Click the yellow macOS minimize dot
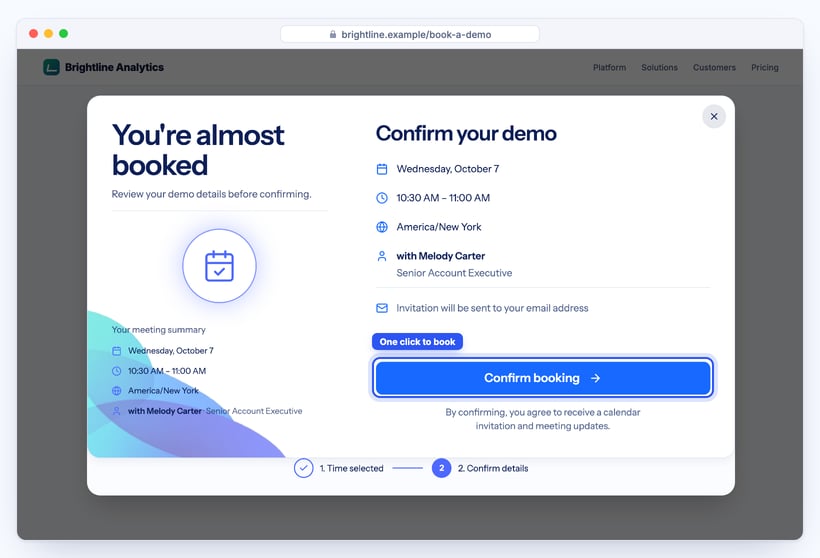Image resolution: width=820 pixels, height=558 pixels. [x=49, y=33]
